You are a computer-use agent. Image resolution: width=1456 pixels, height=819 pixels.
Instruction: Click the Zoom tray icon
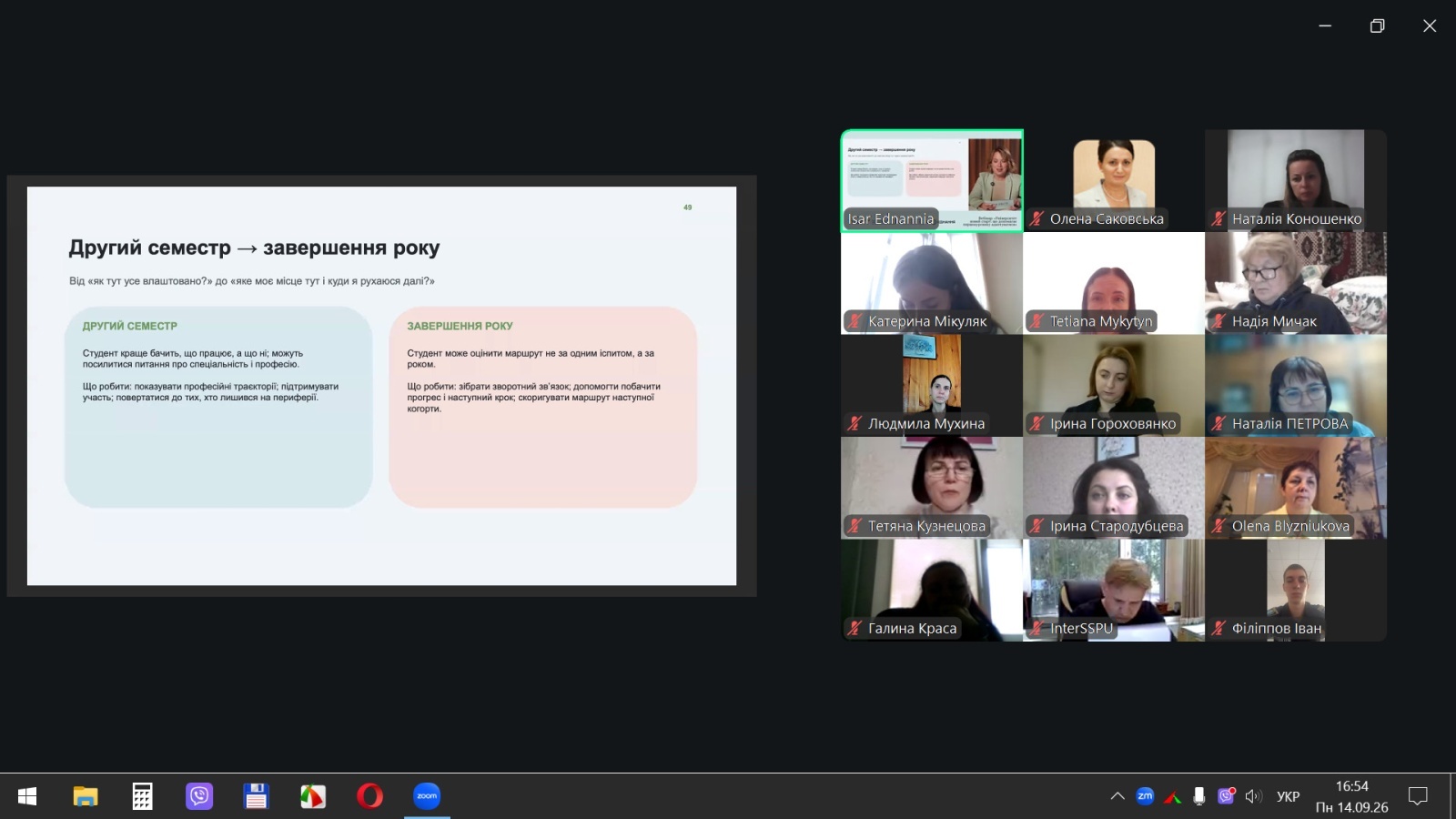point(1145,796)
